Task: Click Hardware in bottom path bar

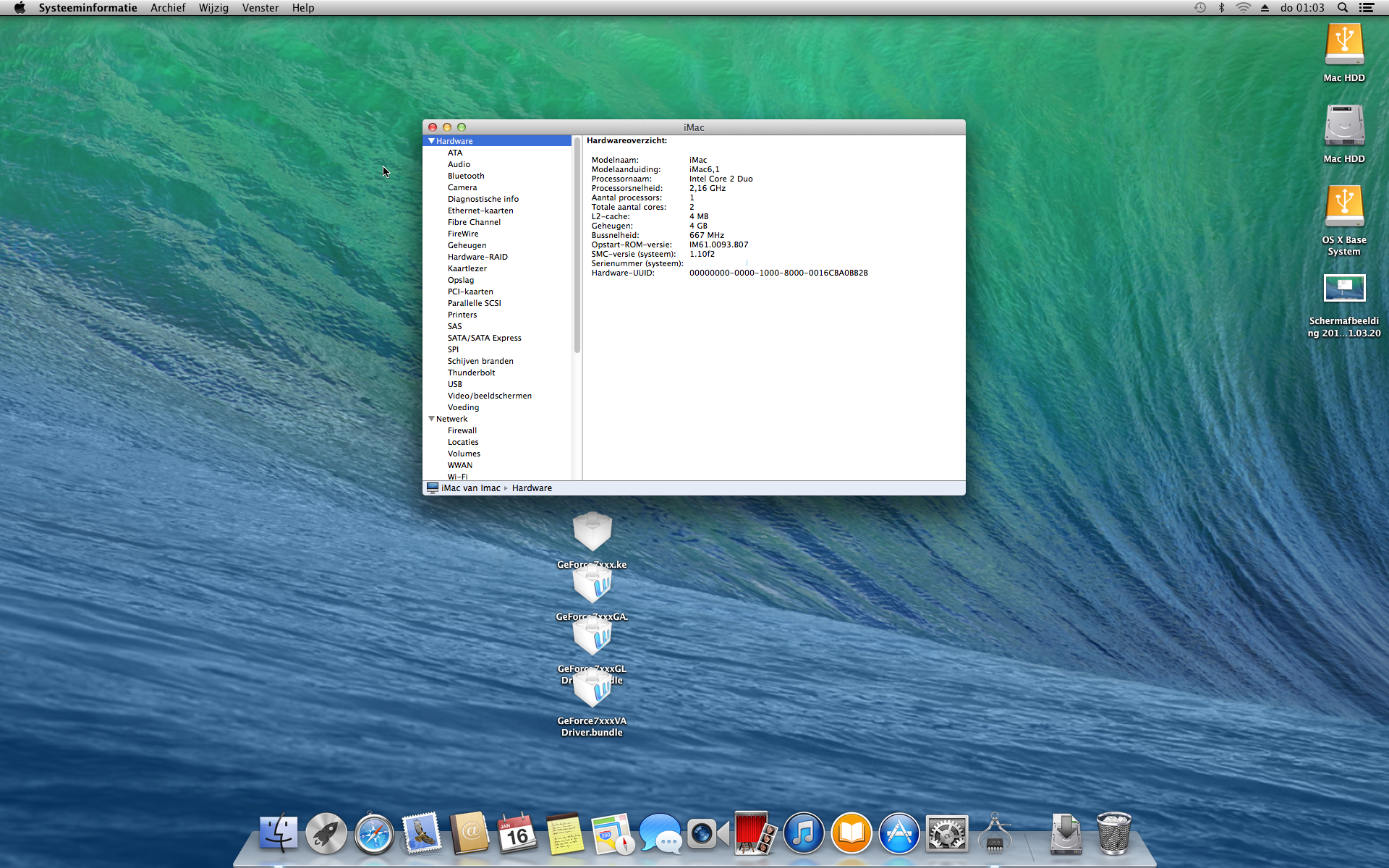Action: (532, 488)
